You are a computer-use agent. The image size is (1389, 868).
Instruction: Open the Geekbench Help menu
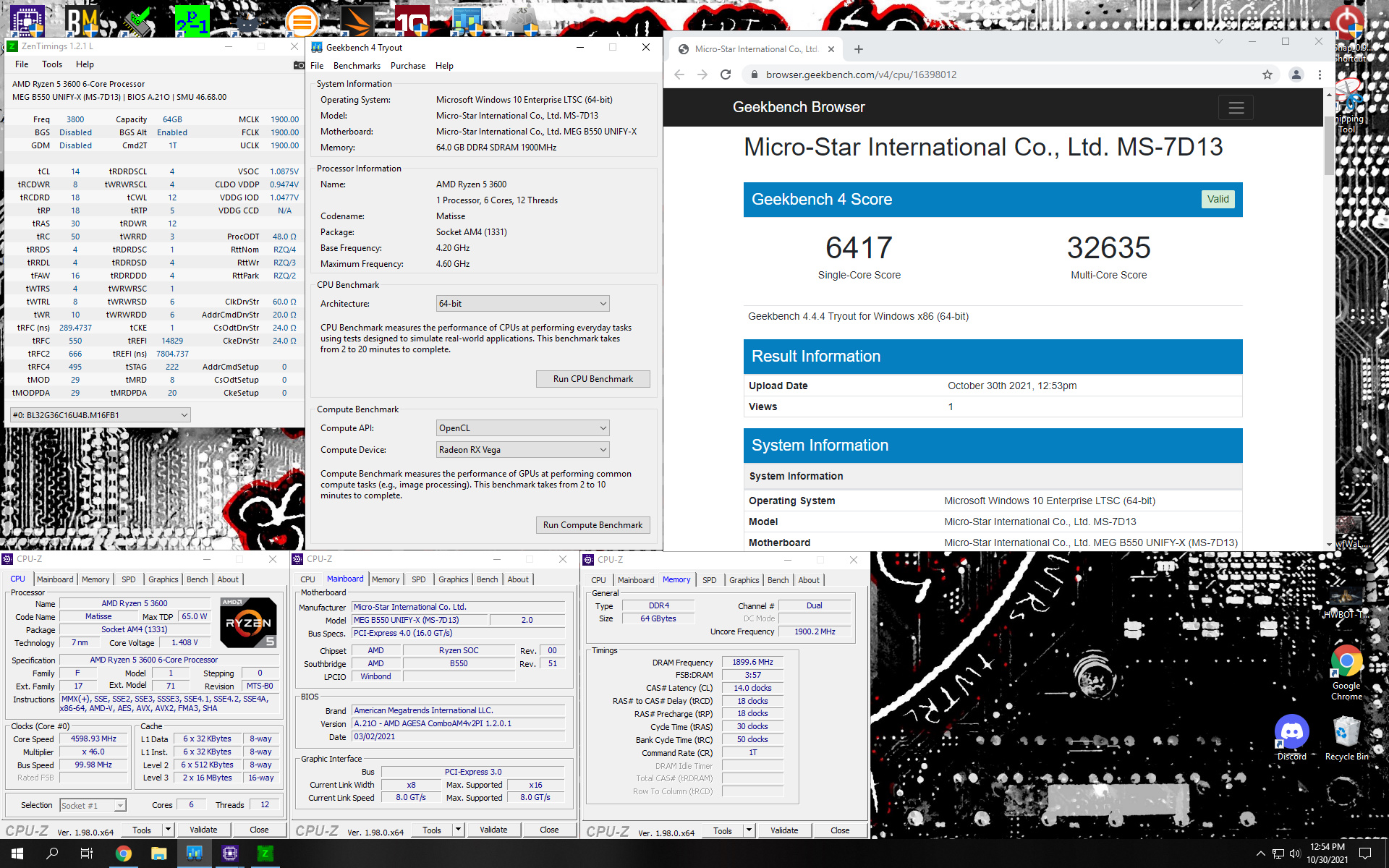click(x=444, y=66)
